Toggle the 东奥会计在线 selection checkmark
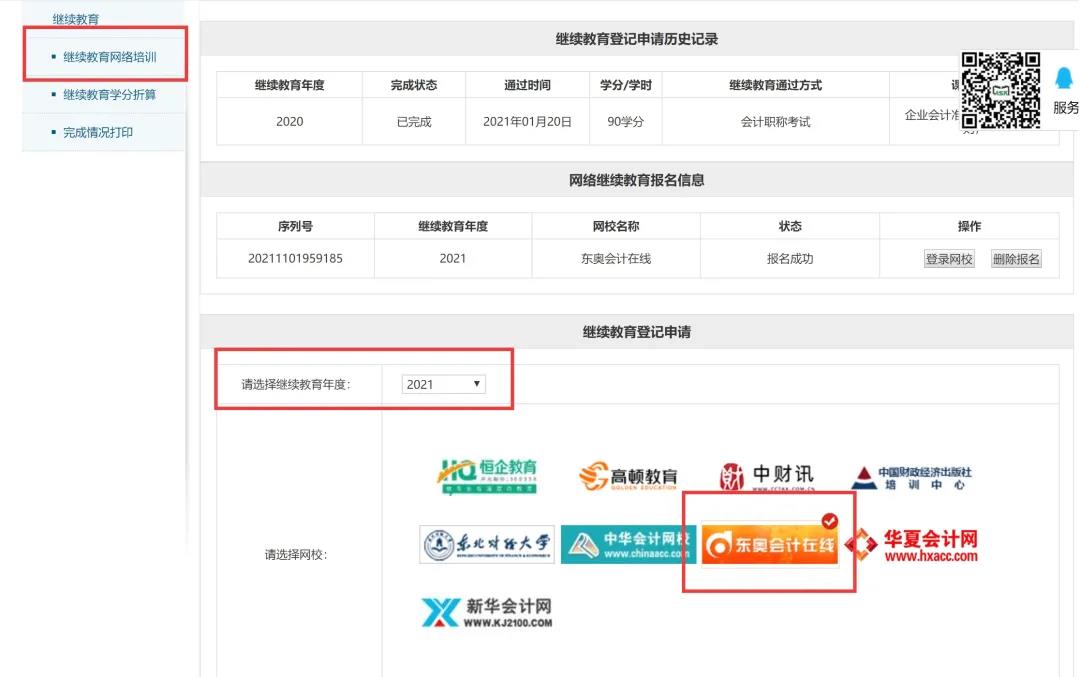Screen dimensions: 1080x677 pyautogui.click(x=828, y=518)
